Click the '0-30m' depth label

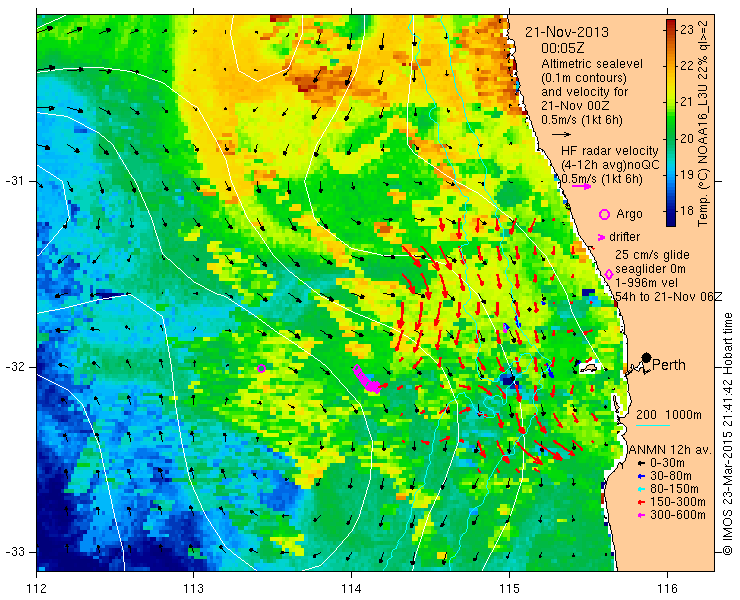pos(667,464)
